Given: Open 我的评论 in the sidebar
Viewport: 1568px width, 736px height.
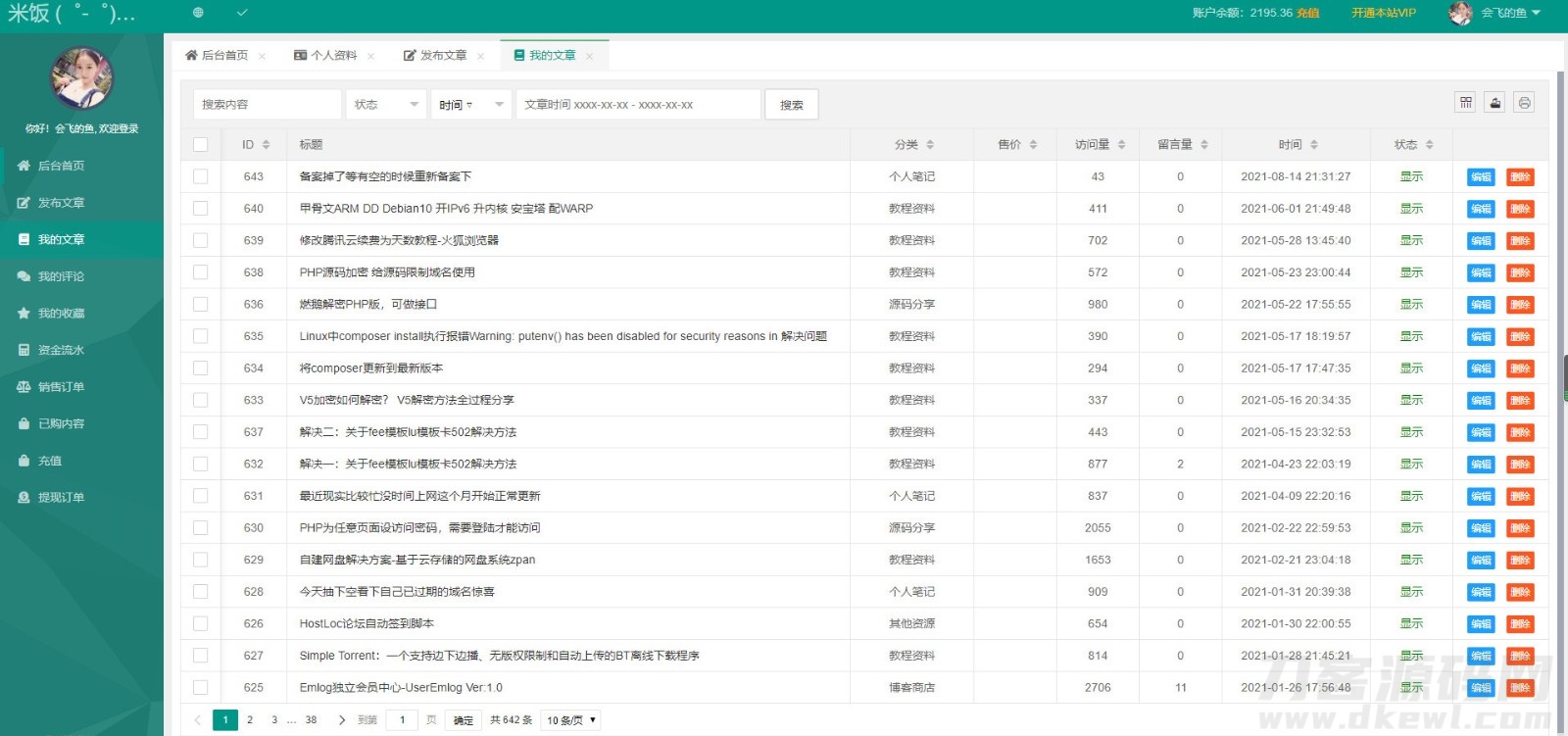Looking at the screenshot, I should tap(61, 276).
